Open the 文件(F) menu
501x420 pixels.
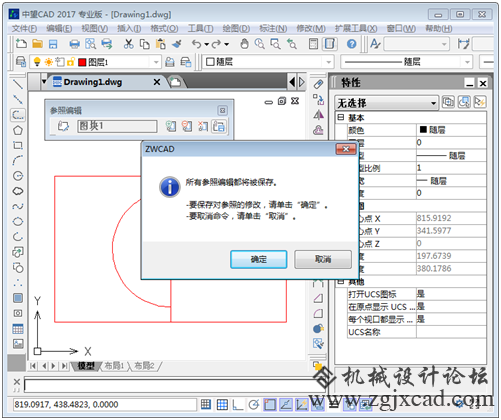point(24,29)
